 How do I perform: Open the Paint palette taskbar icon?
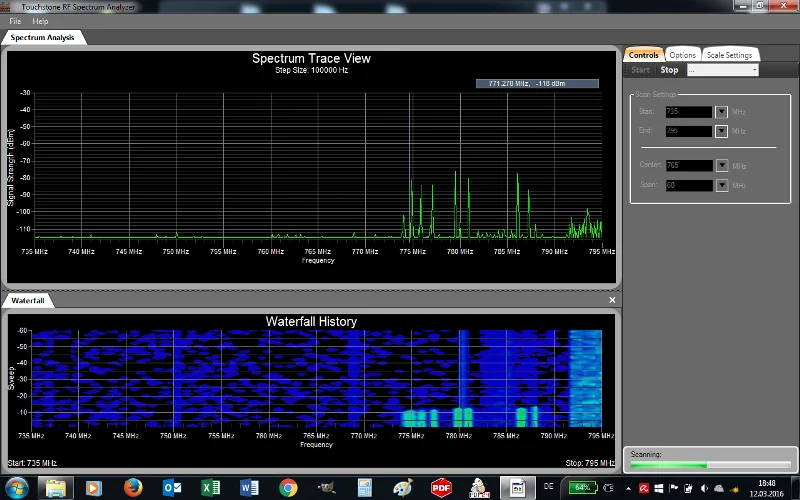pos(403,488)
